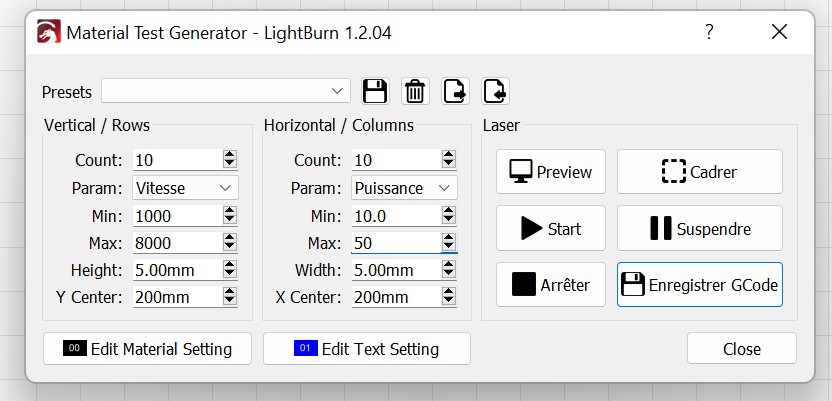832x401 pixels.
Task: Click the Rows Min speed input field
Action: pyautogui.click(x=178, y=216)
